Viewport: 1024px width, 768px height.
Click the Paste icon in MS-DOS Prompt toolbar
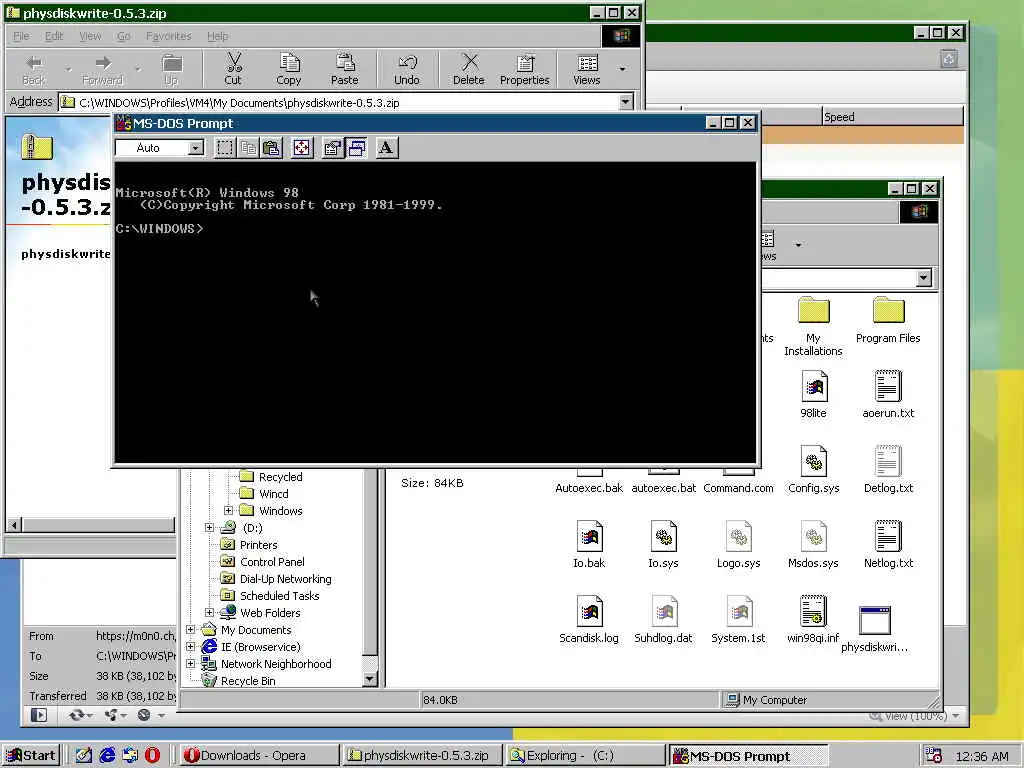272,148
